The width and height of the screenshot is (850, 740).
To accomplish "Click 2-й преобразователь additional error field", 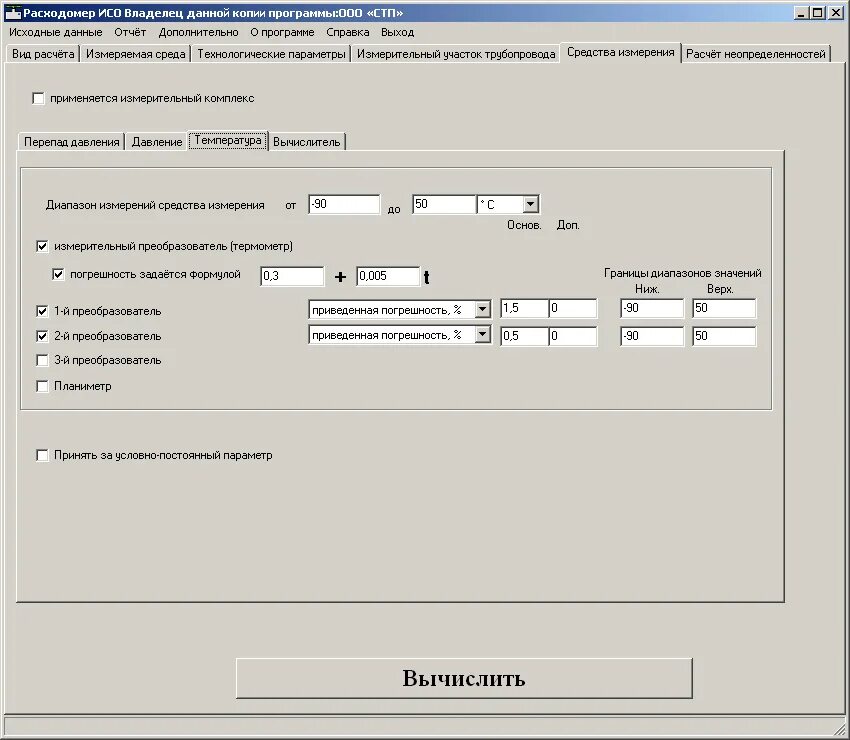I will coord(573,336).
